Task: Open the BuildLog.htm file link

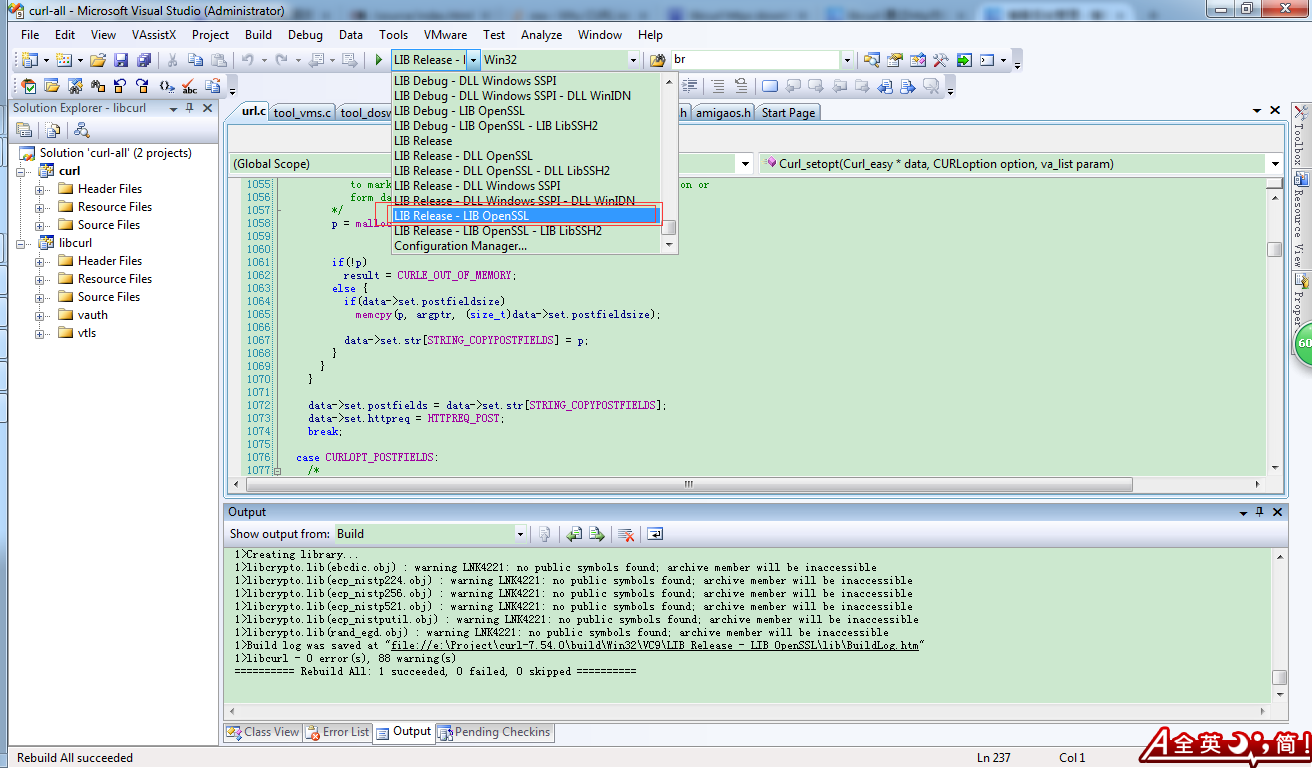Action: tap(654, 646)
